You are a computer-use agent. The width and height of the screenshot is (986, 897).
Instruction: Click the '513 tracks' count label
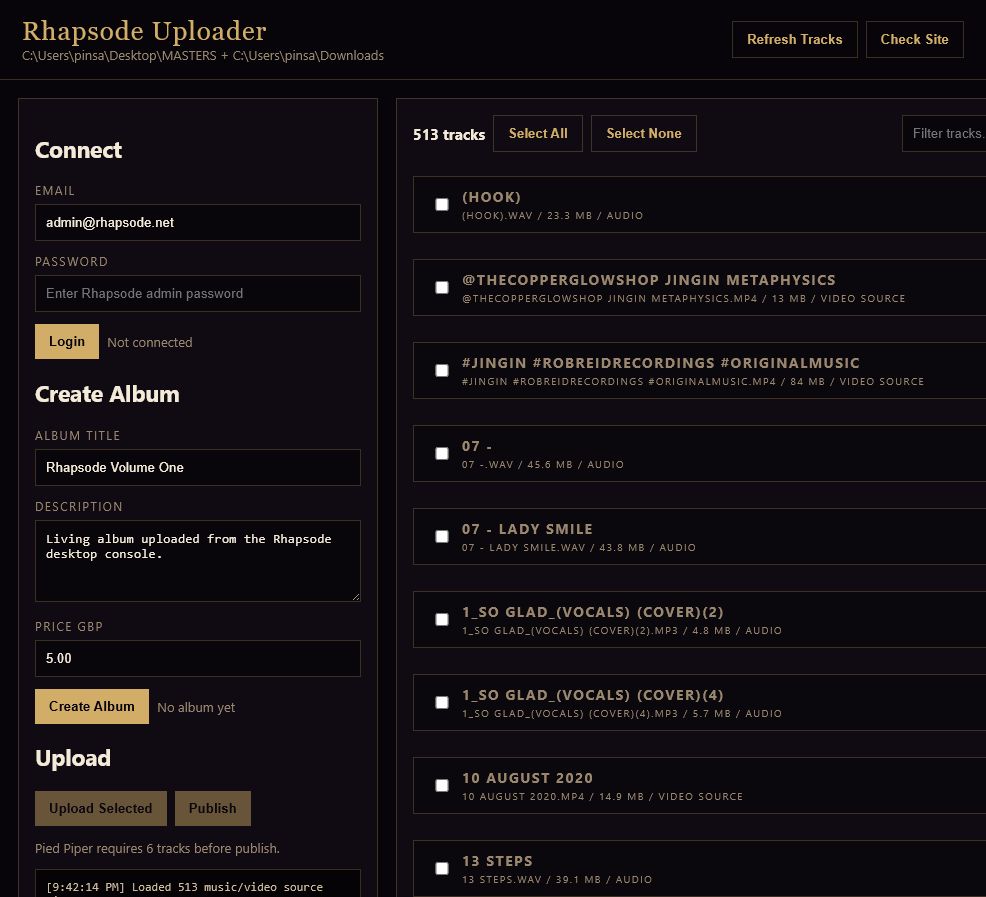click(x=449, y=135)
